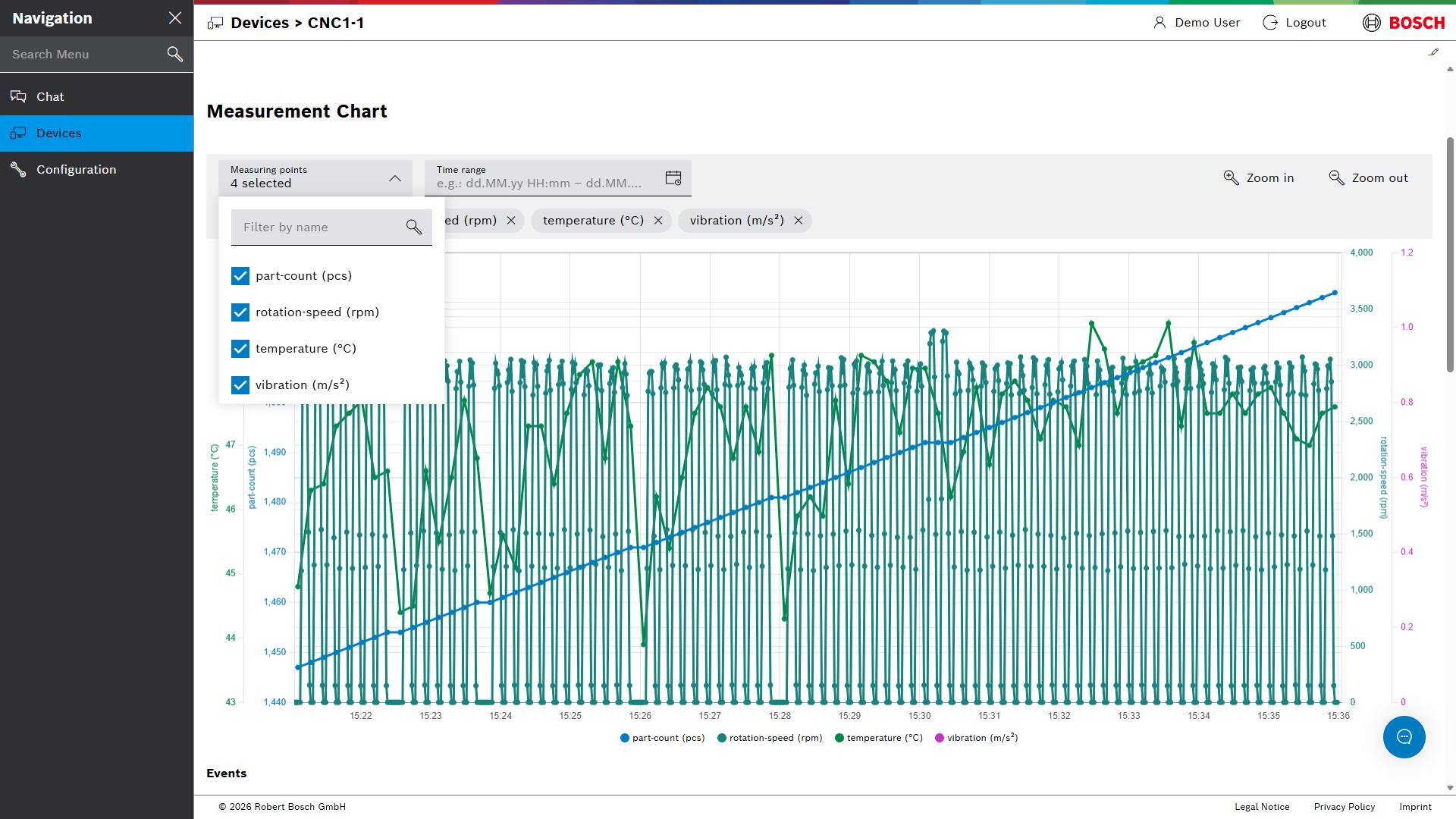
Task: Open the floating chat assistant button
Action: pyautogui.click(x=1404, y=737)
